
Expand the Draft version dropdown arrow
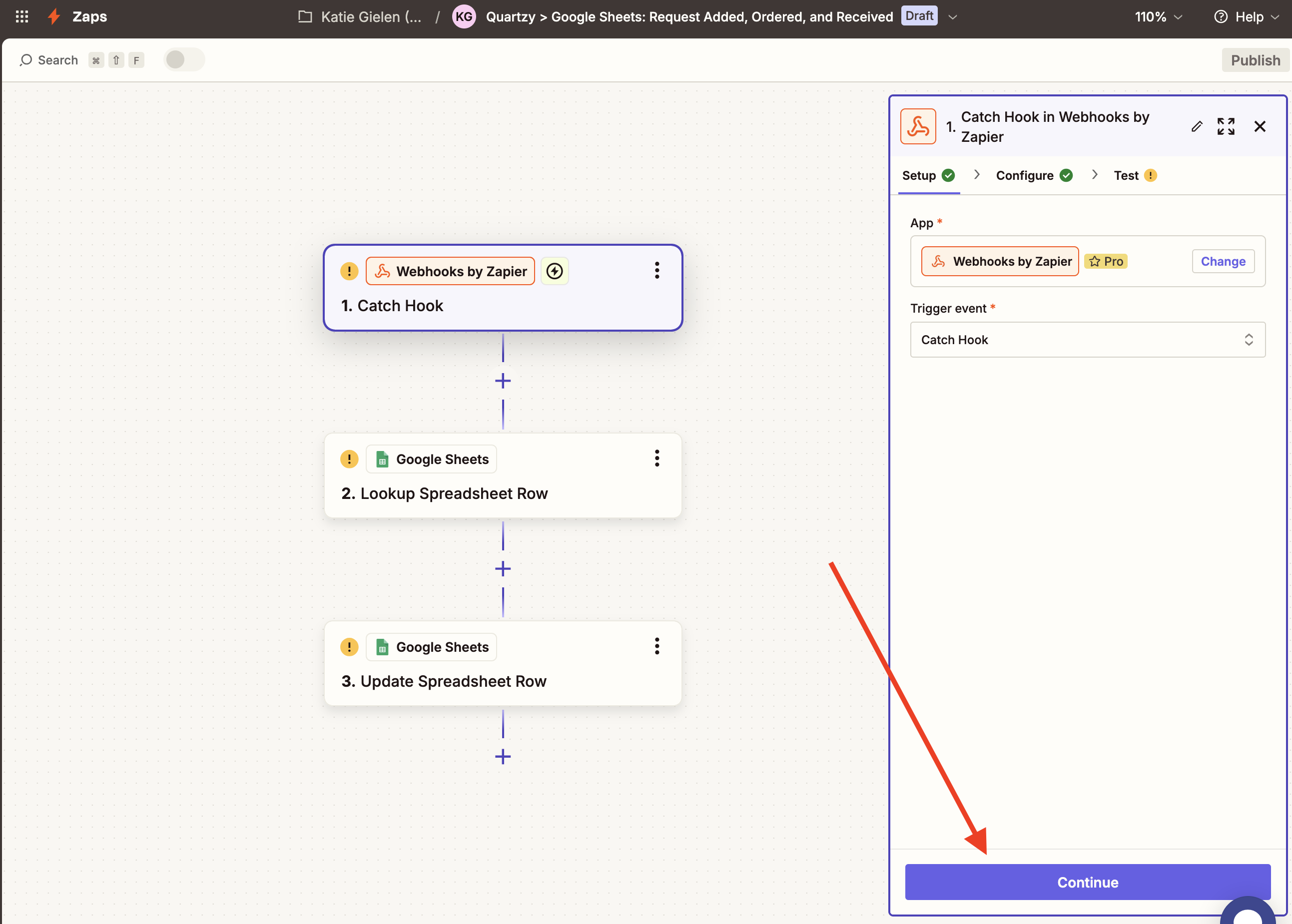pos(953,17)
